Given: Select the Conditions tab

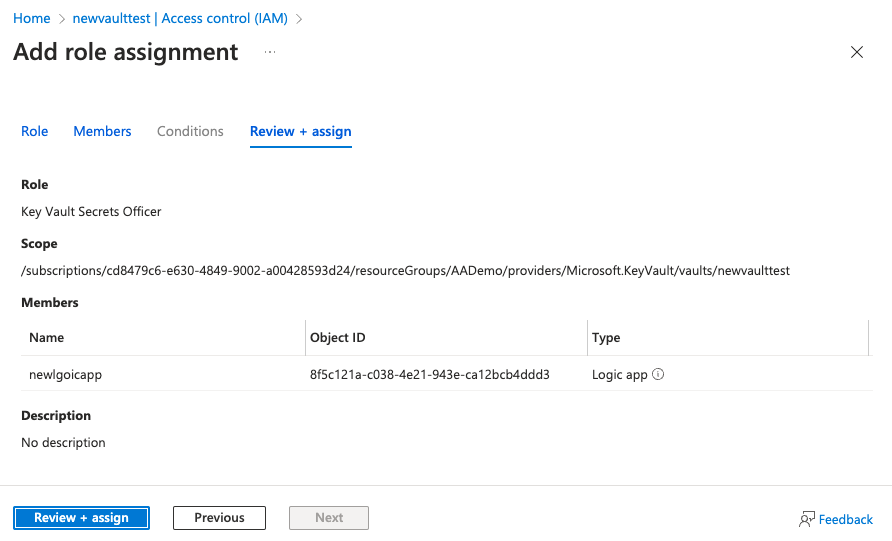Looking at the screenshot, I should [190, 131].
